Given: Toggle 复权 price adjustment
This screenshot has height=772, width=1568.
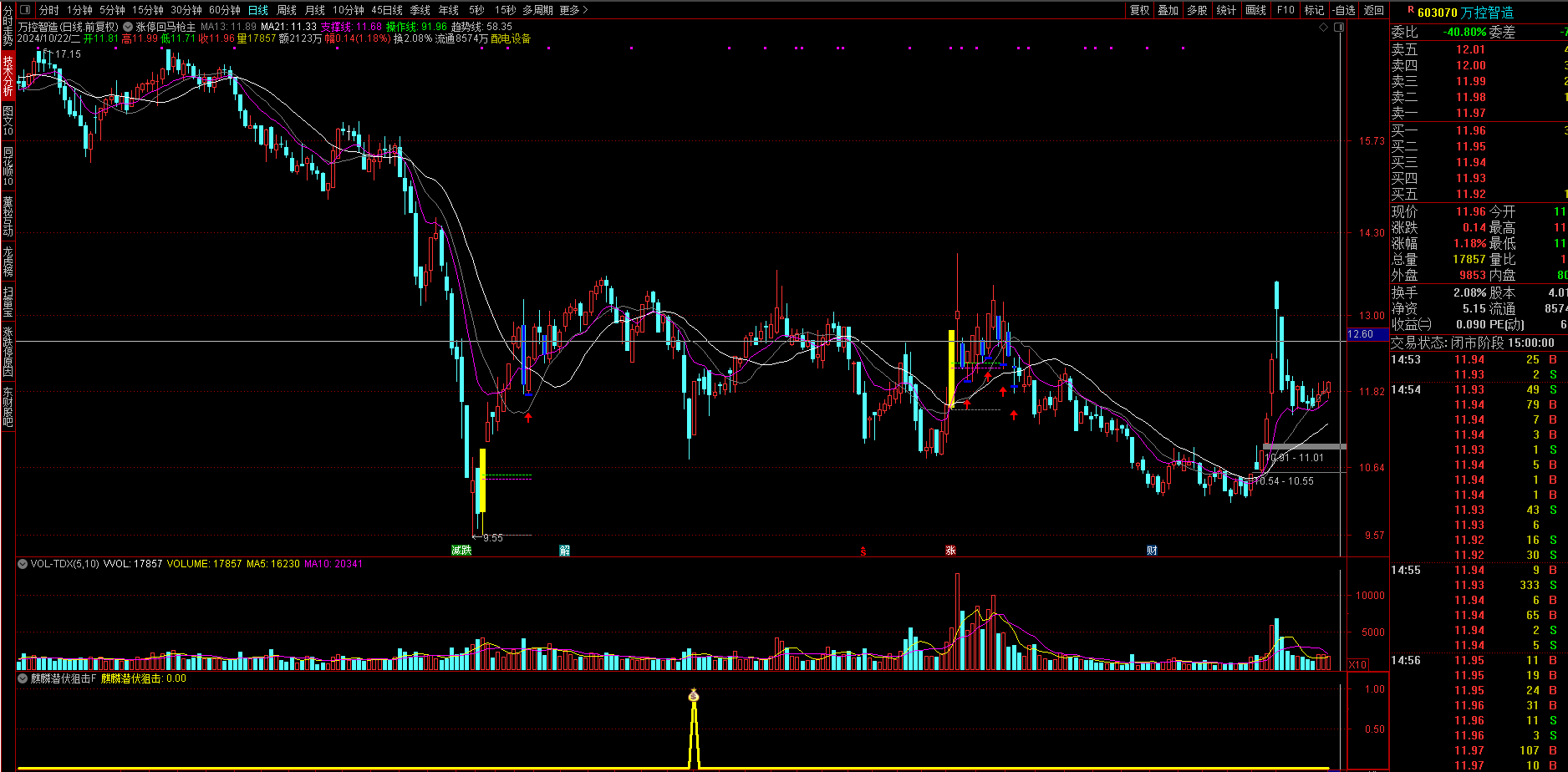Looking at the screenshot, I should tap(1140, 10).
